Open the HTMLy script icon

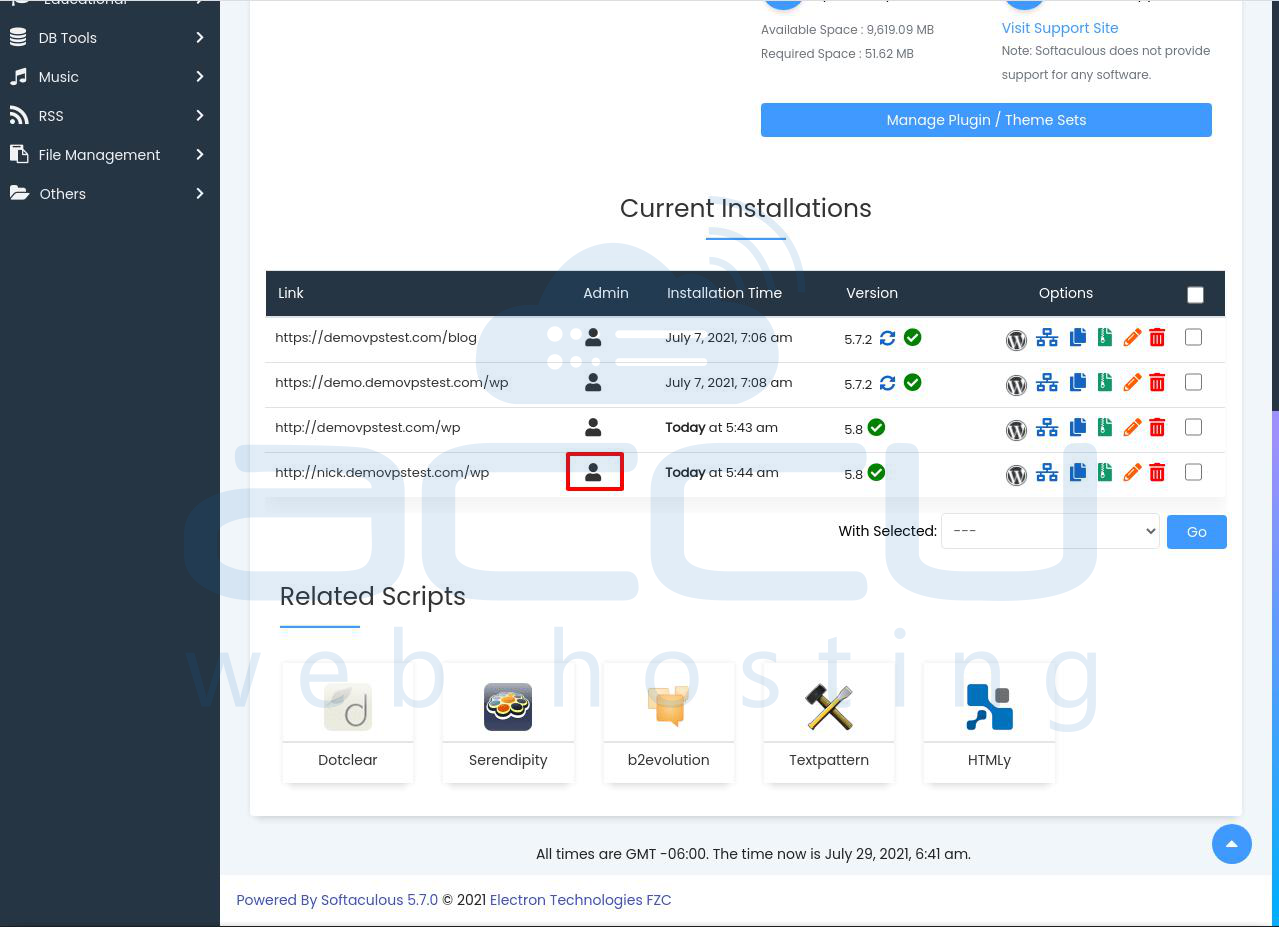pyautogui.click(x=989, y=707)
